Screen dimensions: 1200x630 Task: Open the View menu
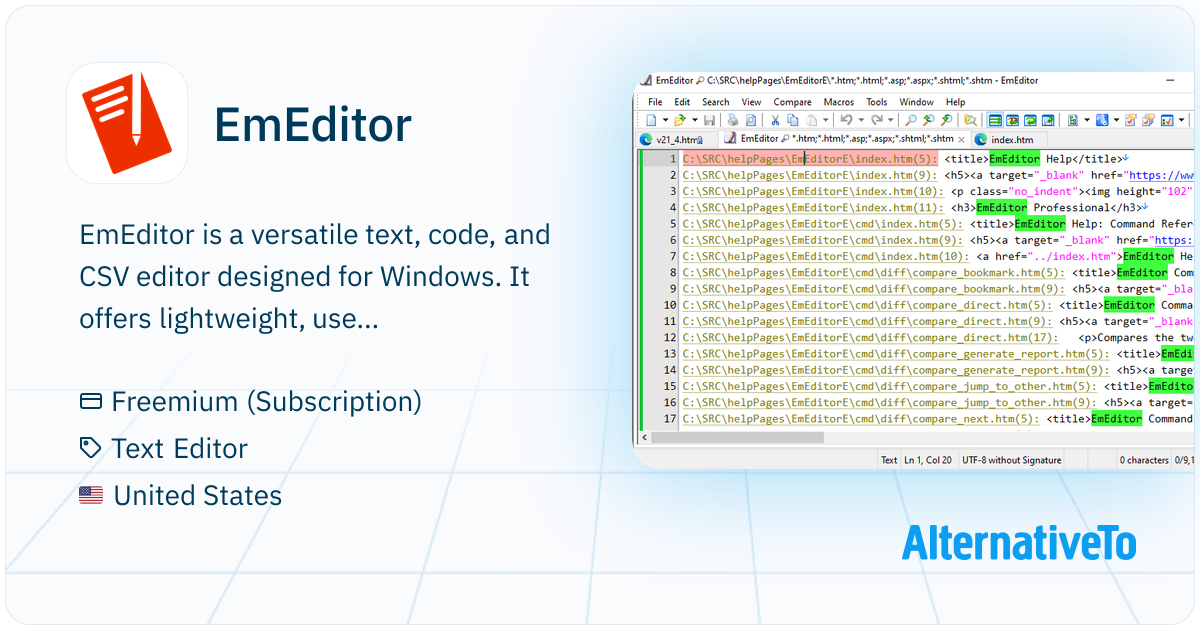(751, 102)
